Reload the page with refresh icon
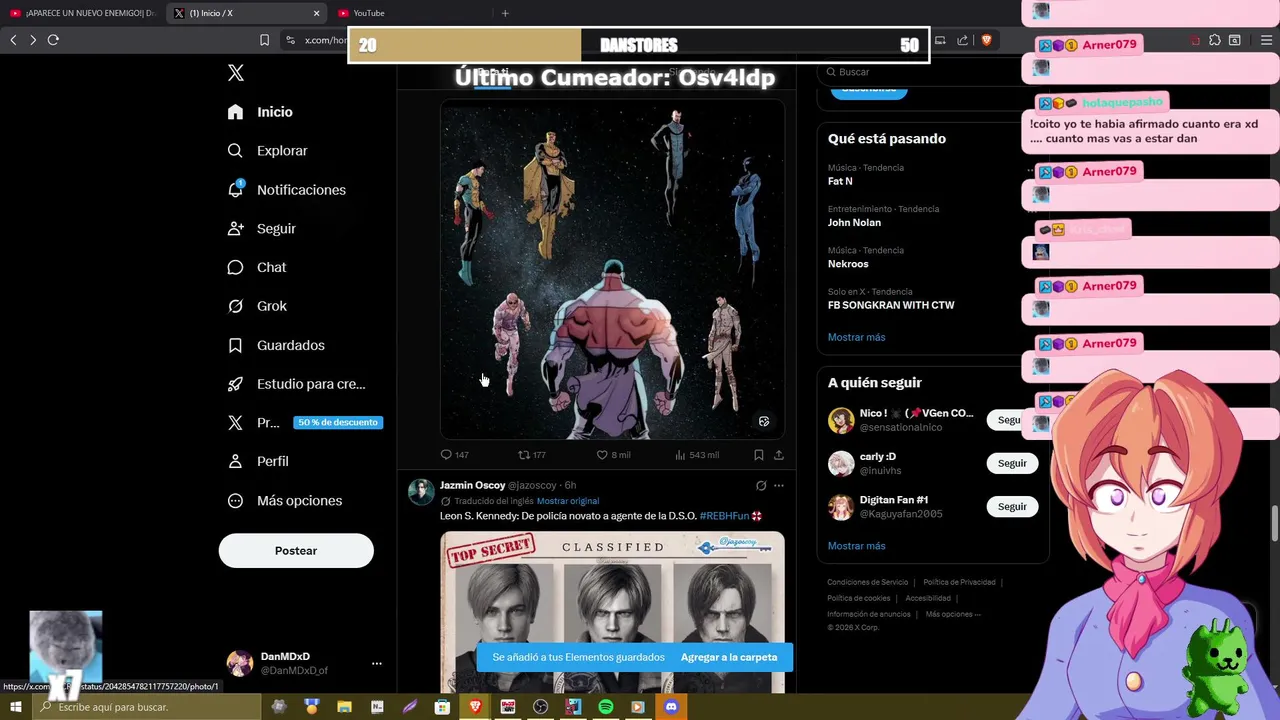 tap(53, 40)
